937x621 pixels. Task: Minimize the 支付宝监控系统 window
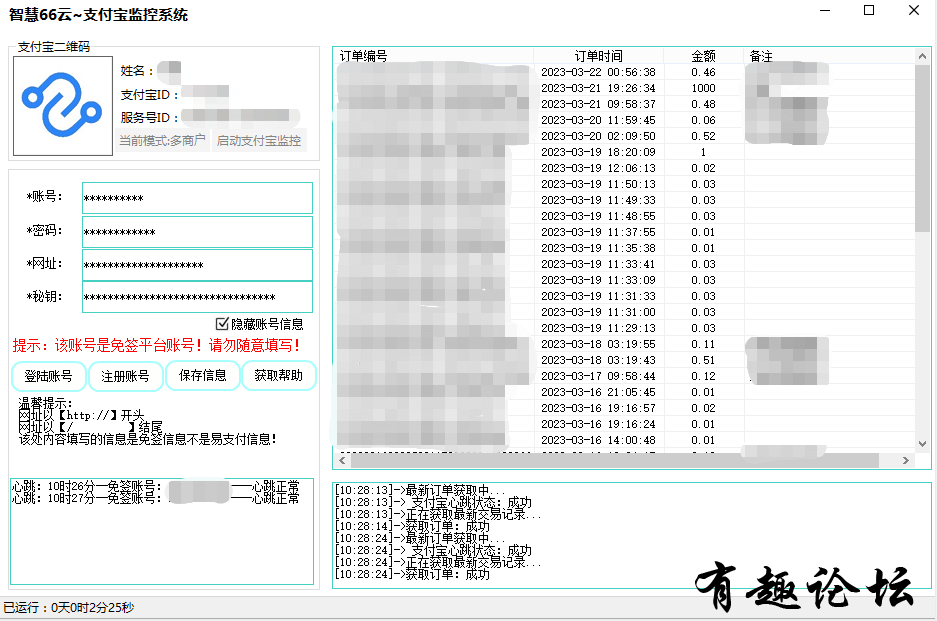[825, 11]
